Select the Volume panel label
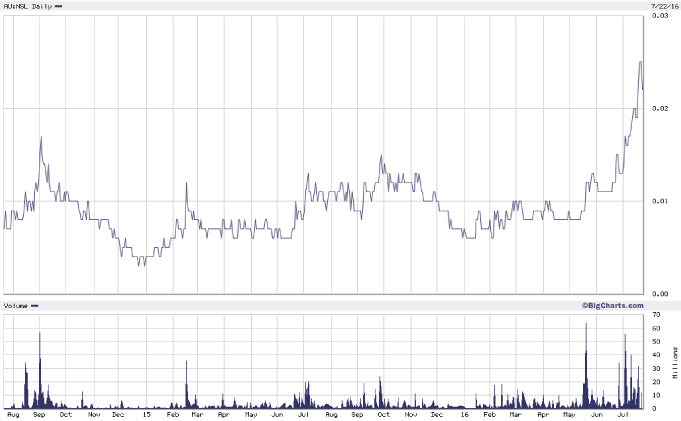This screenshot has height=421, width=681. pos(15,305)
